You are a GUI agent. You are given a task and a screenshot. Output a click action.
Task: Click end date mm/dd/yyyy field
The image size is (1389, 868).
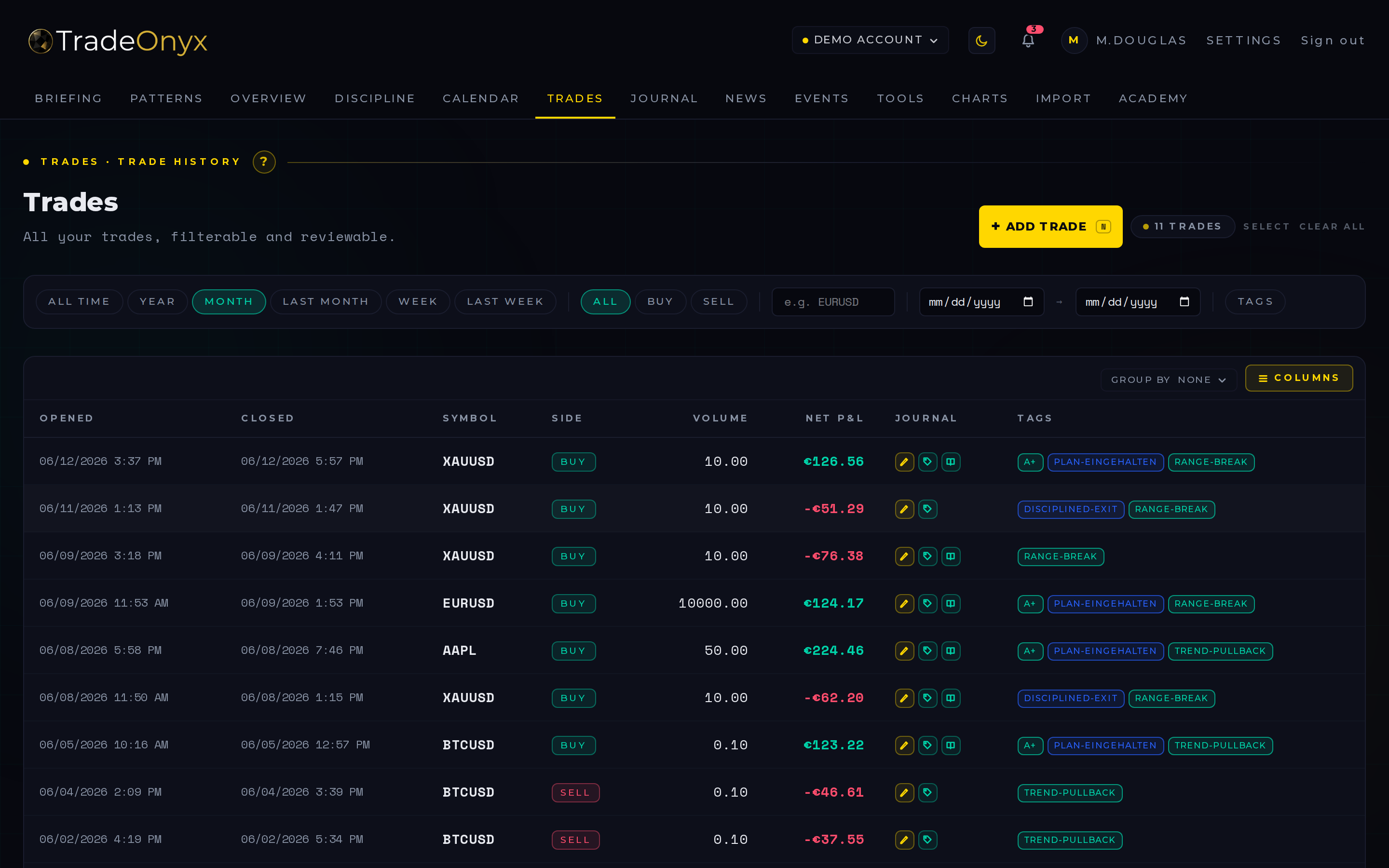click(x=1138, y=302)
